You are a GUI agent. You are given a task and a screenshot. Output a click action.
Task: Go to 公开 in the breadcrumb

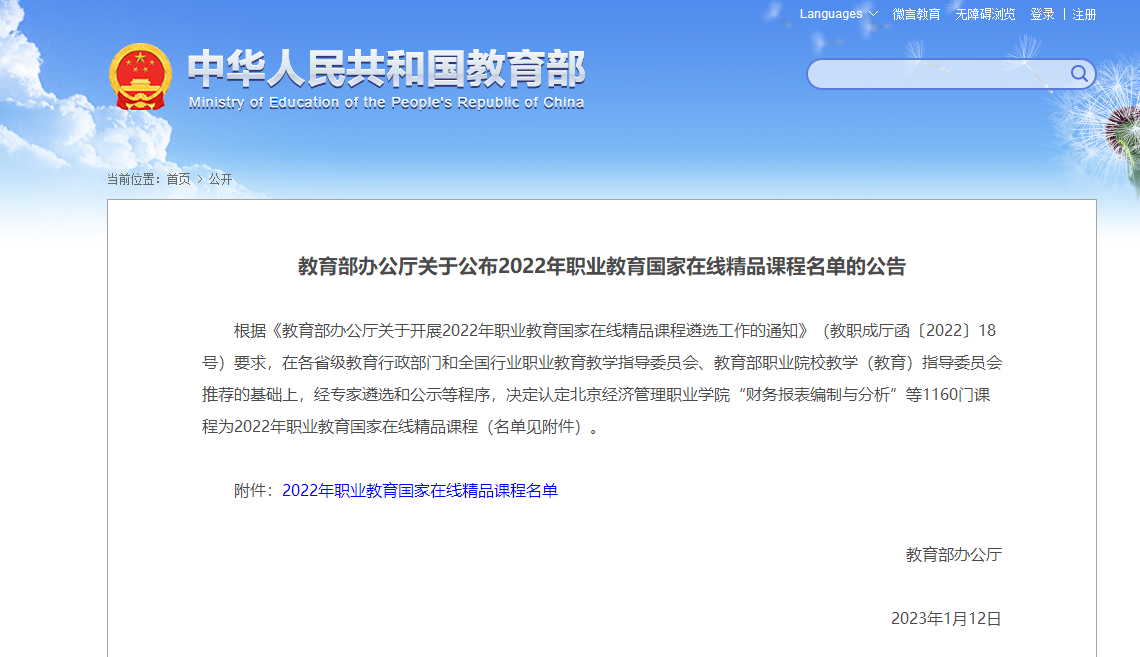220,179
